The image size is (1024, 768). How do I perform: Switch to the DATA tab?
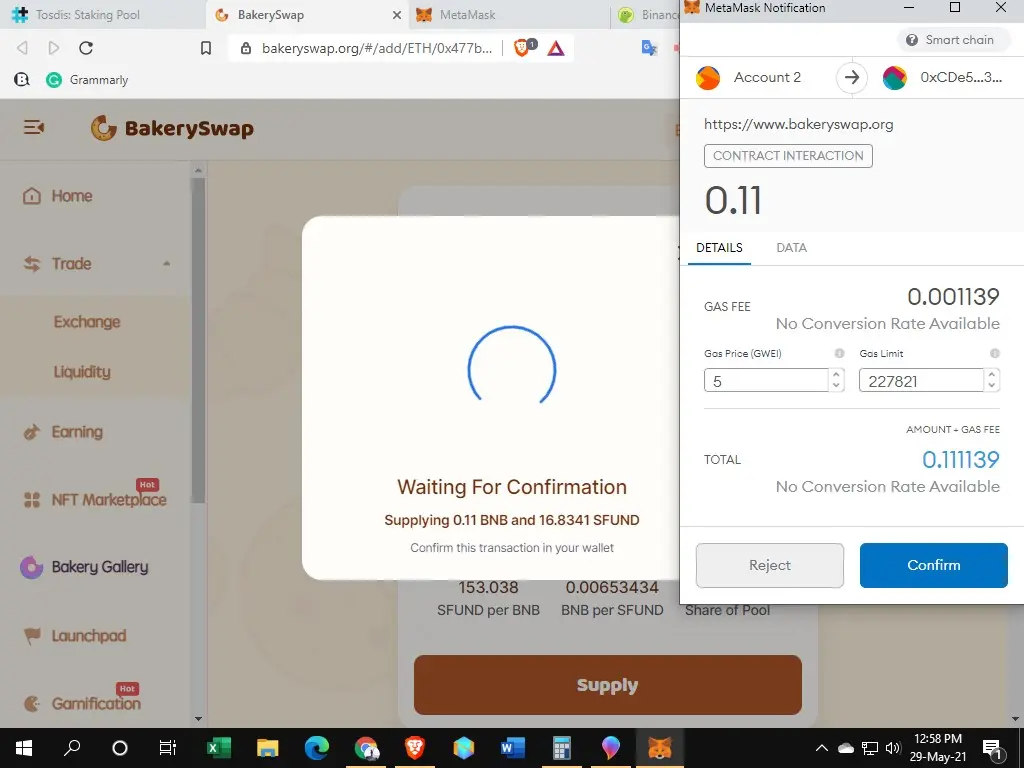pyautogui.click(x=792, y=248)
